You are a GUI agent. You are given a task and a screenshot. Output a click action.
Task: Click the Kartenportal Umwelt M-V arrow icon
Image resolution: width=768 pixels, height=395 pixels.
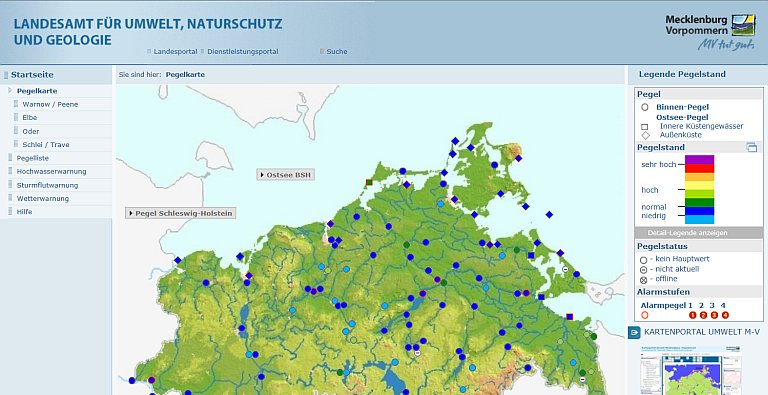634,332
